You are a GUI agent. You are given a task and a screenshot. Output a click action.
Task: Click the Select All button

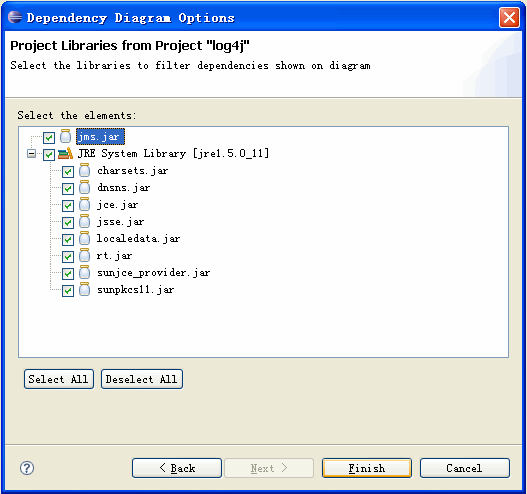(59, 379)
